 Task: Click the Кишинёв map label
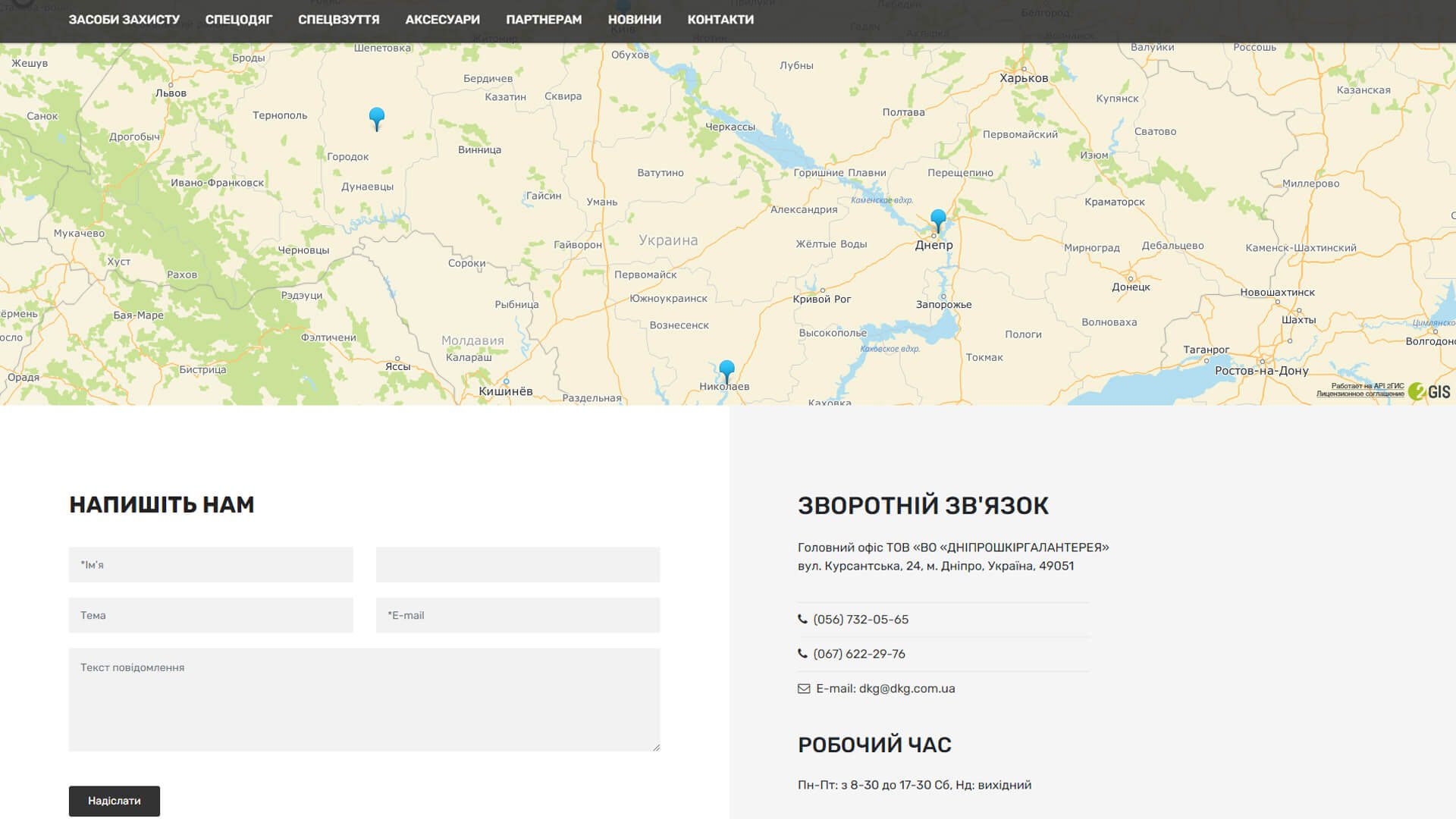[x=506, y=391]
